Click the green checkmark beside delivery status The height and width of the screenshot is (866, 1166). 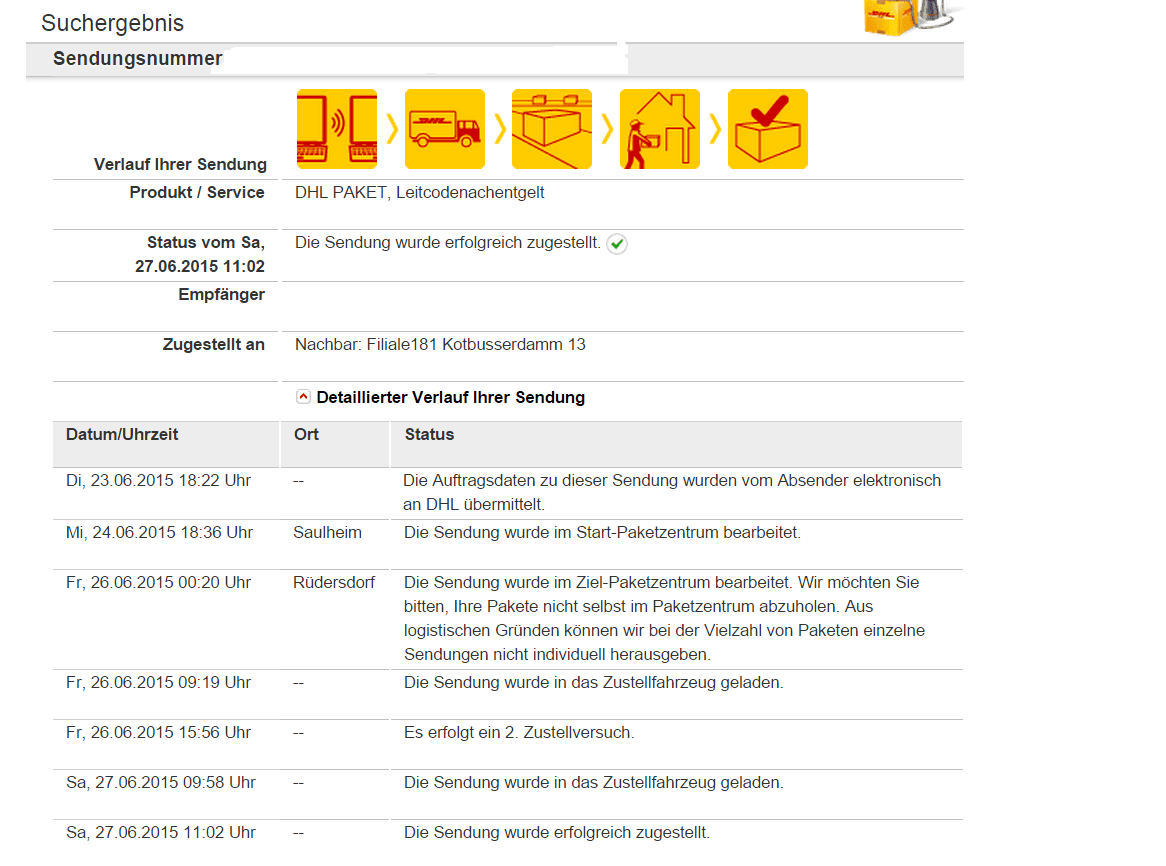(x=616, y=244)
